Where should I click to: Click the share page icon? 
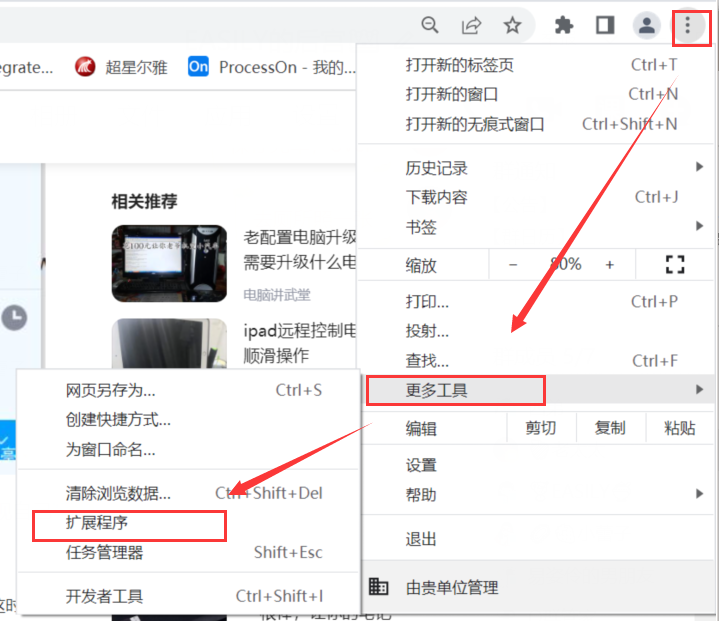(x=471, y=25)
